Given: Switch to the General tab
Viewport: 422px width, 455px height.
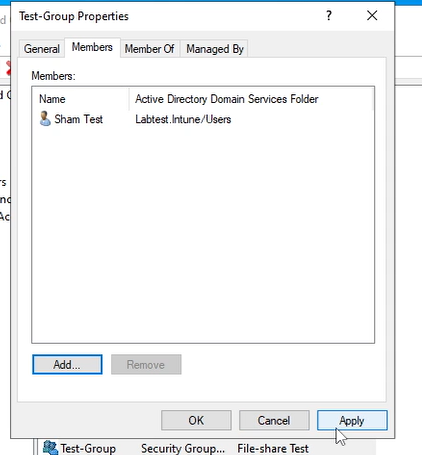Looking at the screenshot, I should [42, 49].
